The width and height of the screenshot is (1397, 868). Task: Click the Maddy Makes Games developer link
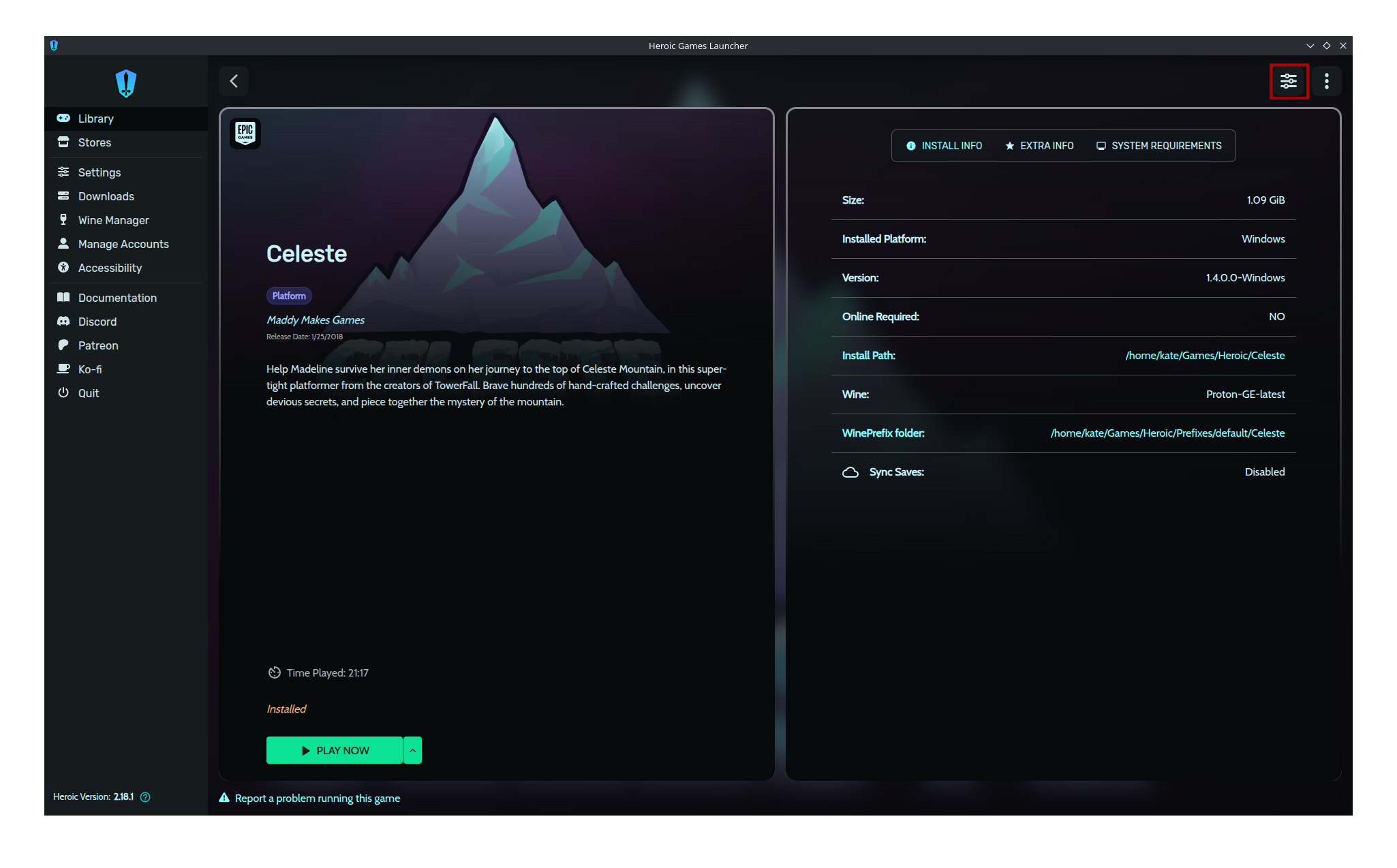point(316,320)
